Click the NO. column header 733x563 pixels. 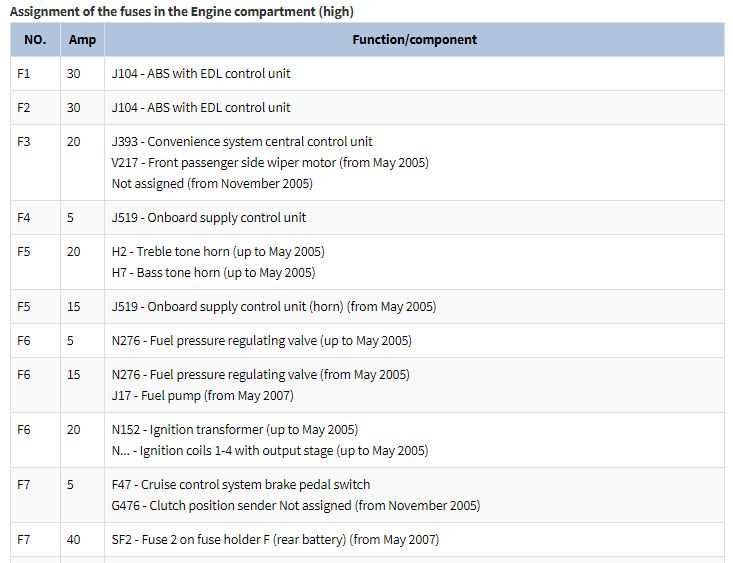(x=35, y=40)
